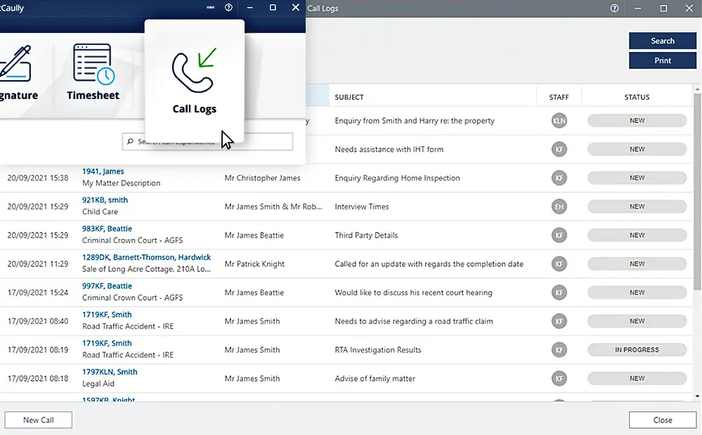Select the Legal Aid matter description
This screenshot has width=702, height=435.
point(98,384)
